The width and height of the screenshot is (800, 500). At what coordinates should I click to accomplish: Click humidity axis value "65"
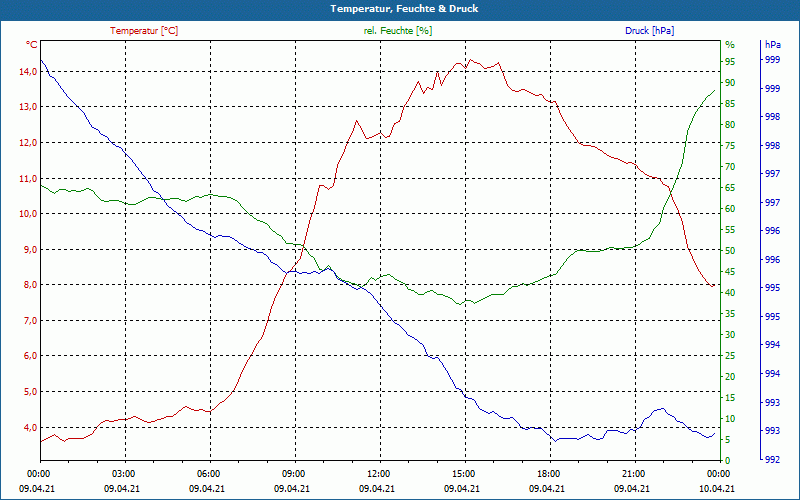coord(730,188)
